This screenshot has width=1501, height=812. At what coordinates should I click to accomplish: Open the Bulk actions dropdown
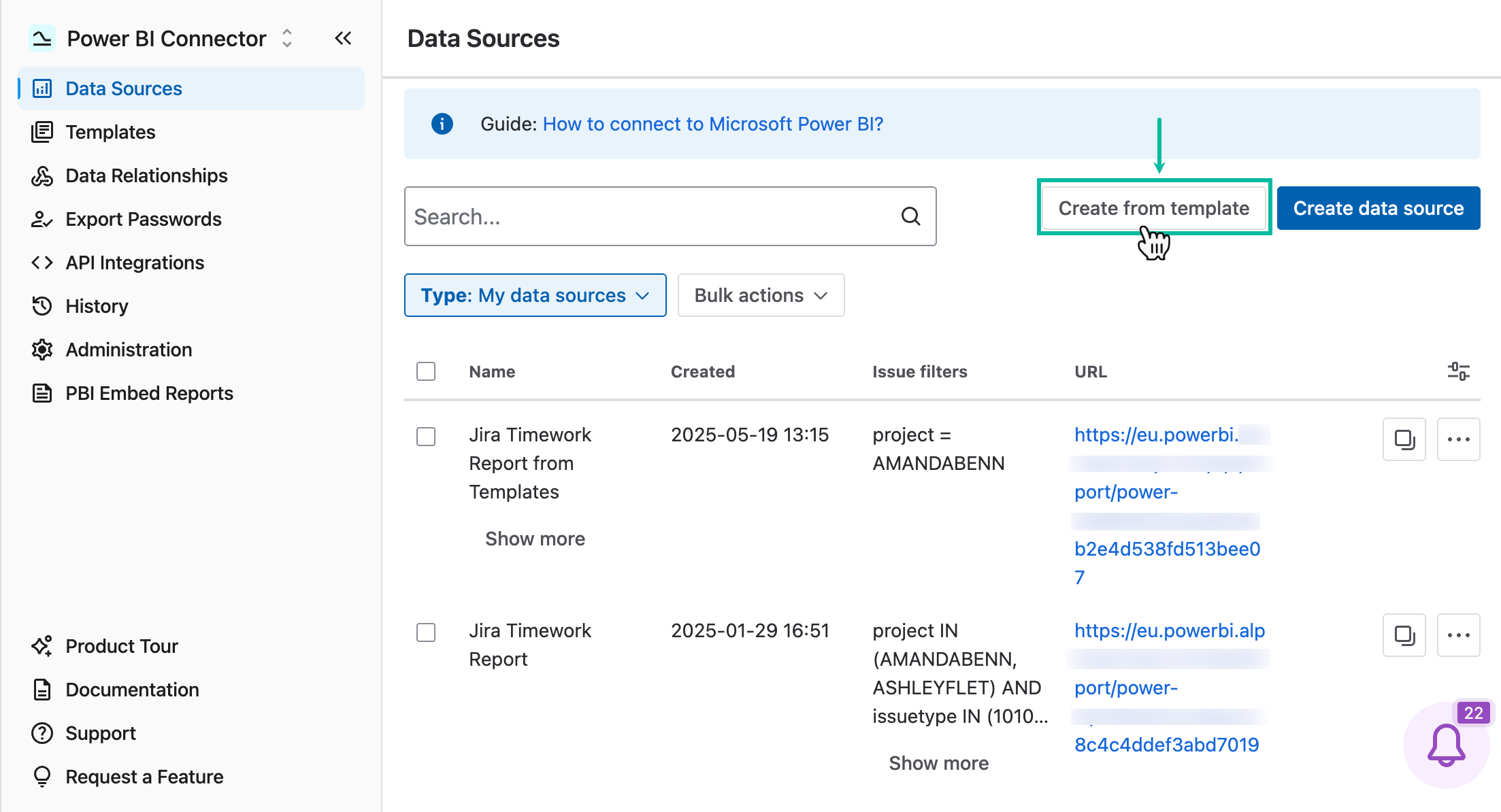click(761, 295)
